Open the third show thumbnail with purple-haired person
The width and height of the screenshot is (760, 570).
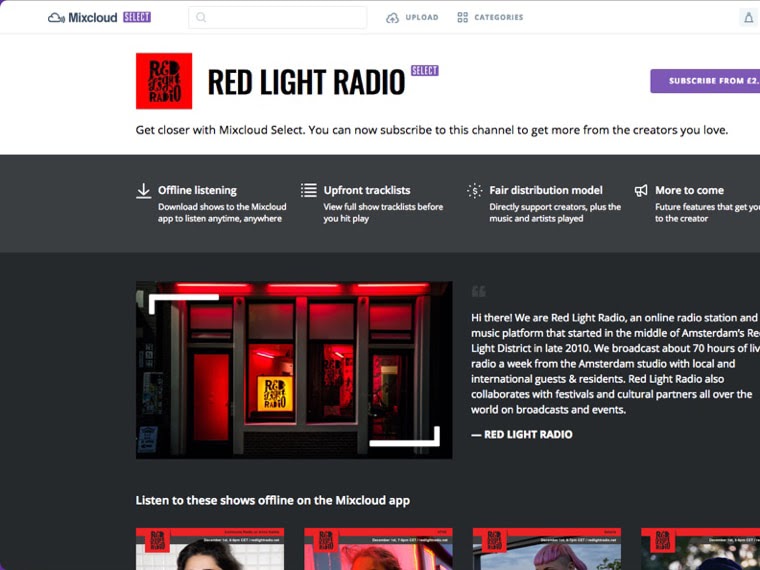tap(547, 549)
